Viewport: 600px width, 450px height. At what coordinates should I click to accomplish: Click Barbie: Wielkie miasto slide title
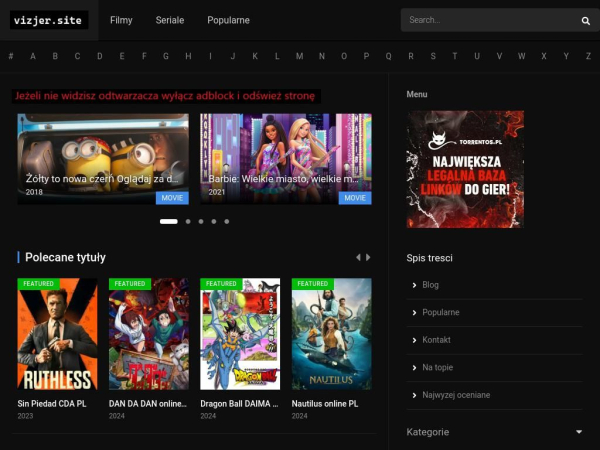284,179
